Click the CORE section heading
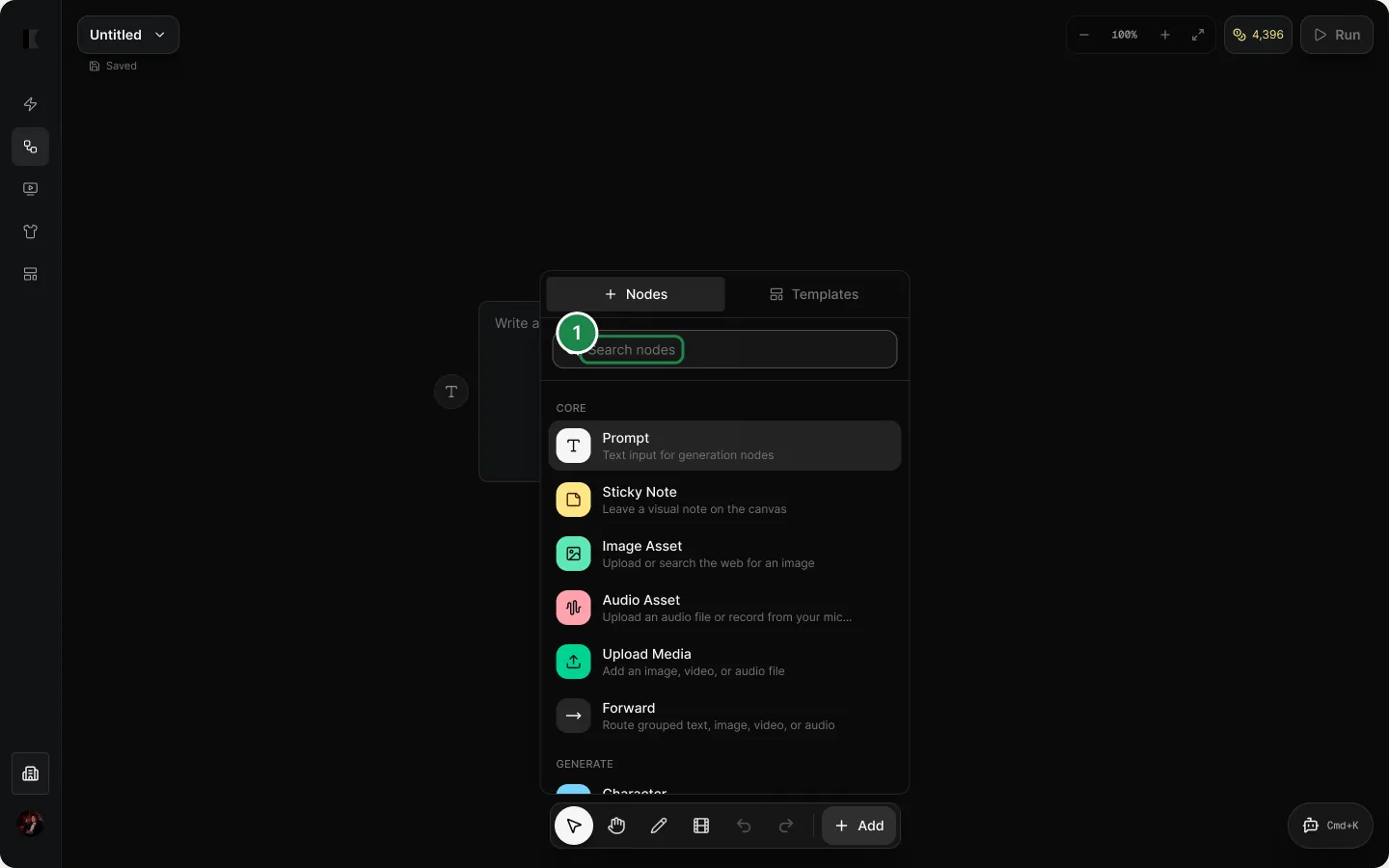Screen dimensions: 1389x868 (x=571, y=408)
